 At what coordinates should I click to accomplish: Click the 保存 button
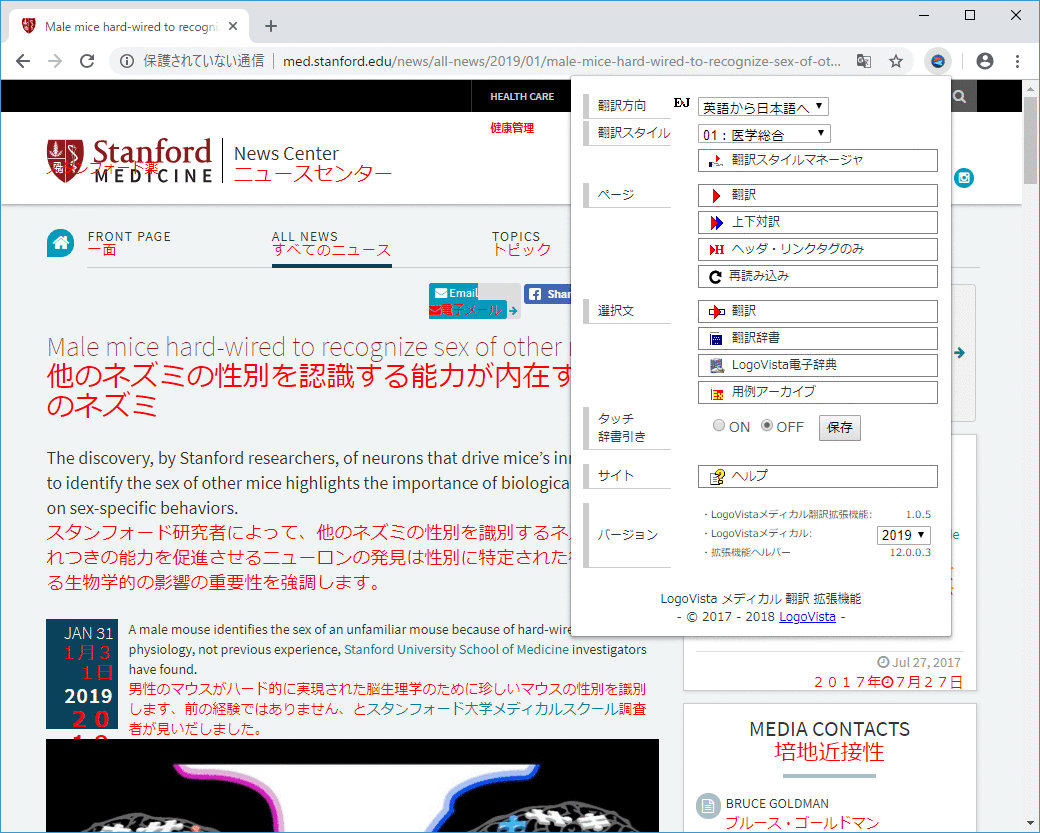[x=840, y=428]
